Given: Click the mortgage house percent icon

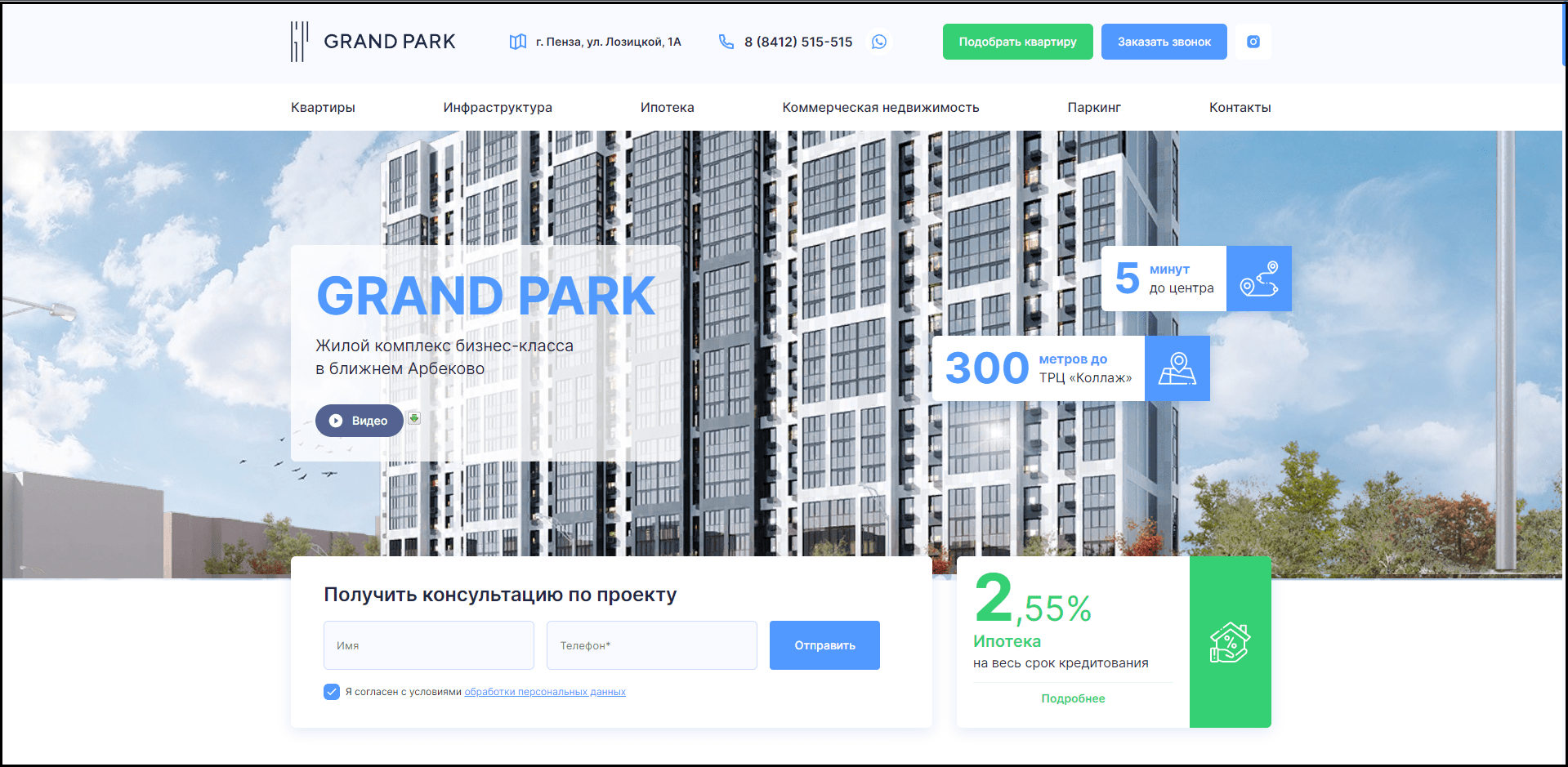Looking at the screenshot, I should (1230, 643).
